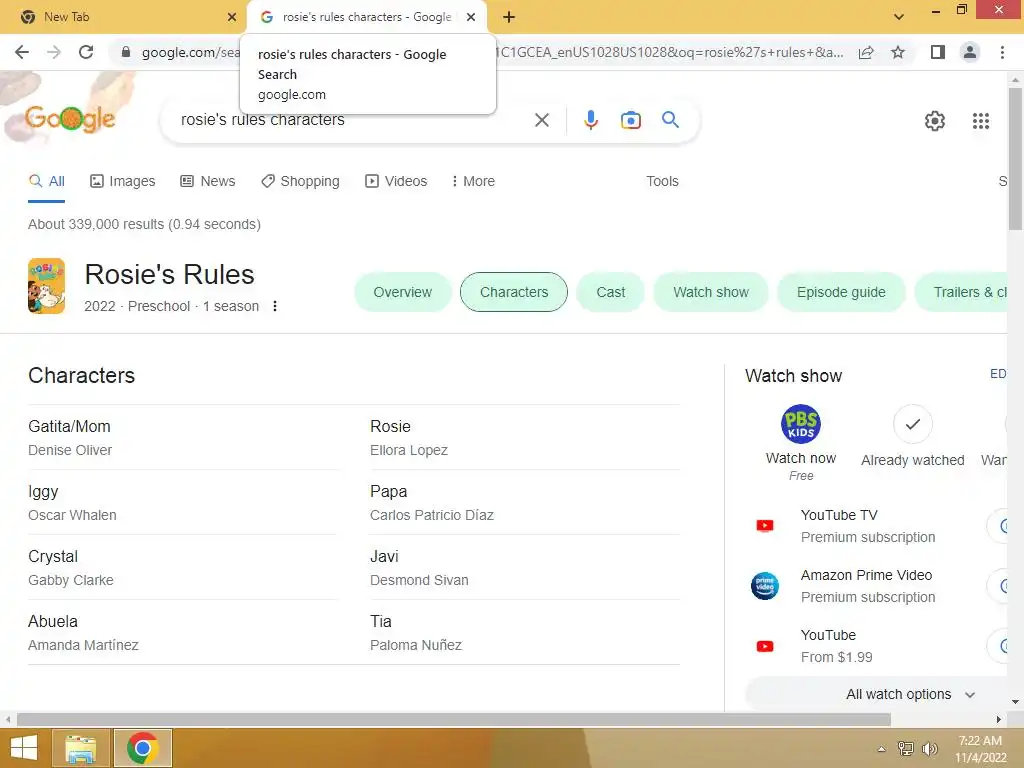This screenshot has width=1024, height=768.
Task: Click the YouTube From $1.99 icon
Action: tap(765, 647)
